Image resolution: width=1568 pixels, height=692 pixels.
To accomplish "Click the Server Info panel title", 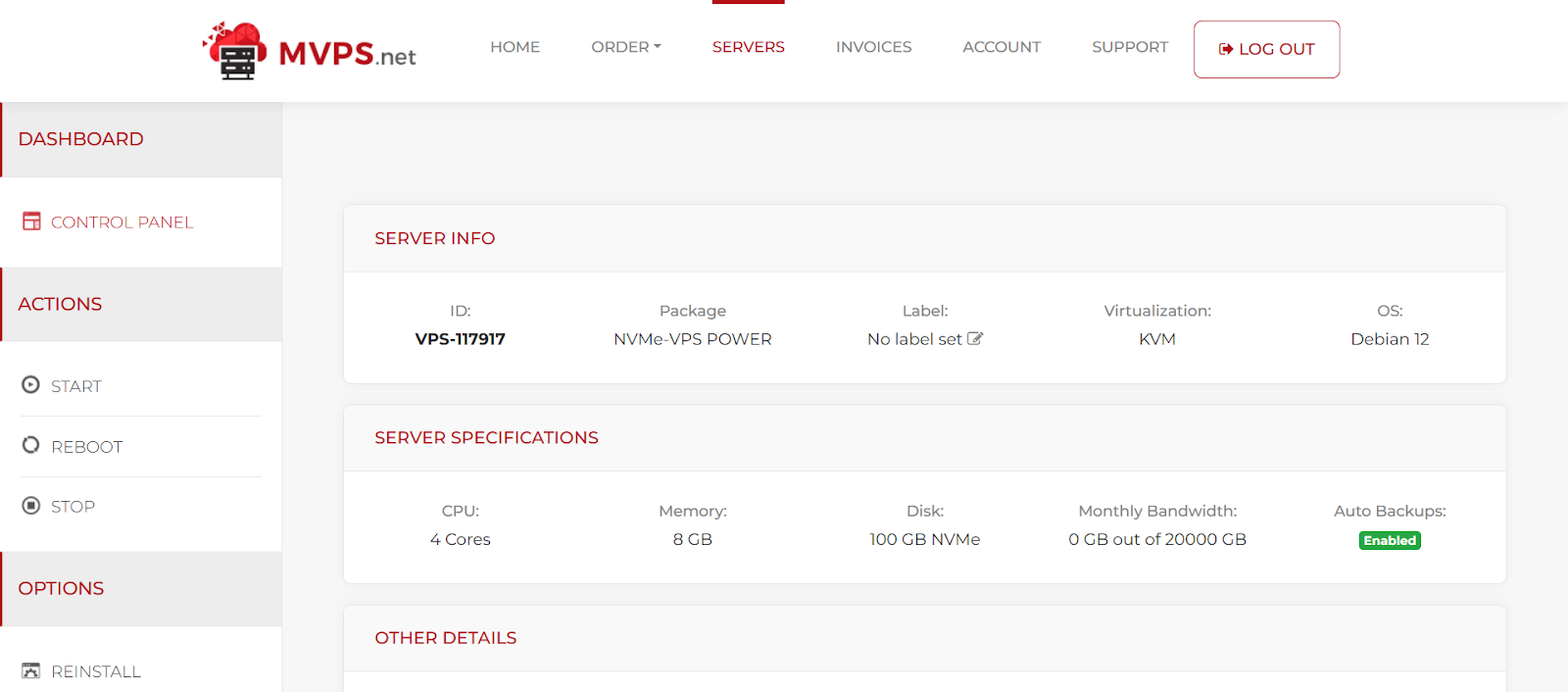I will click(x=435, y=238).
